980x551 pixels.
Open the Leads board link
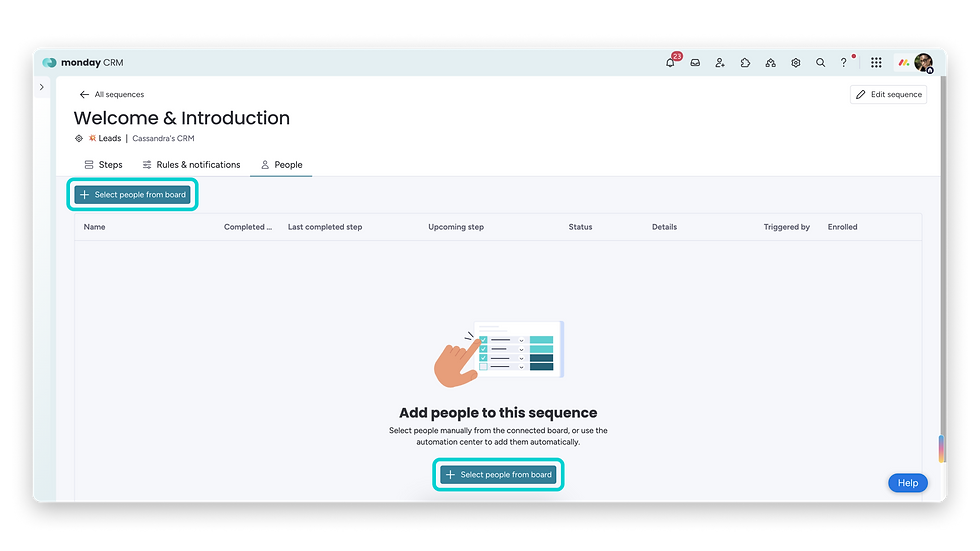click(104, 138)
